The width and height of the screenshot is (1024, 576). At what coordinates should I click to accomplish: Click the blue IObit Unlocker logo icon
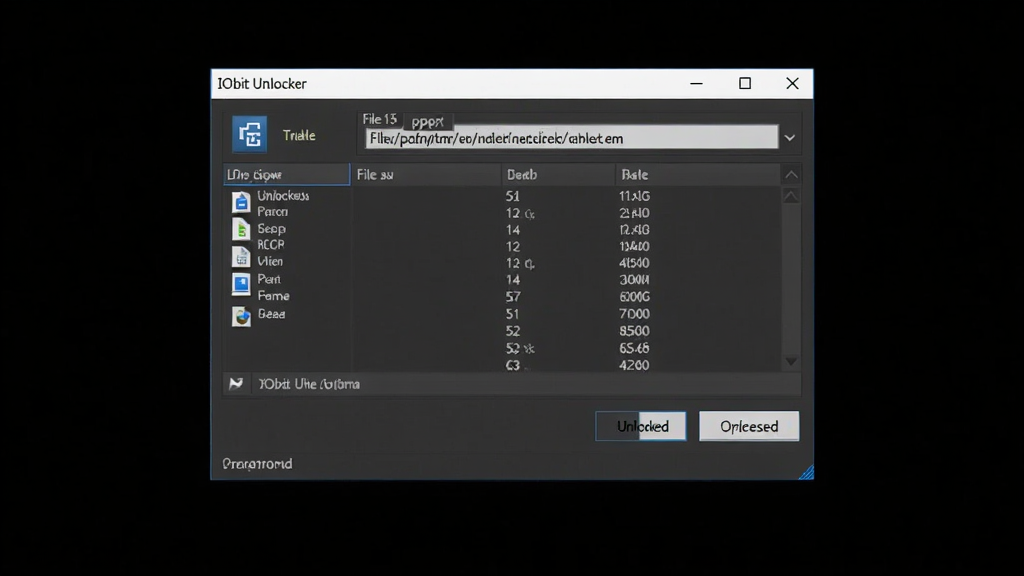(x=249, y=135)
